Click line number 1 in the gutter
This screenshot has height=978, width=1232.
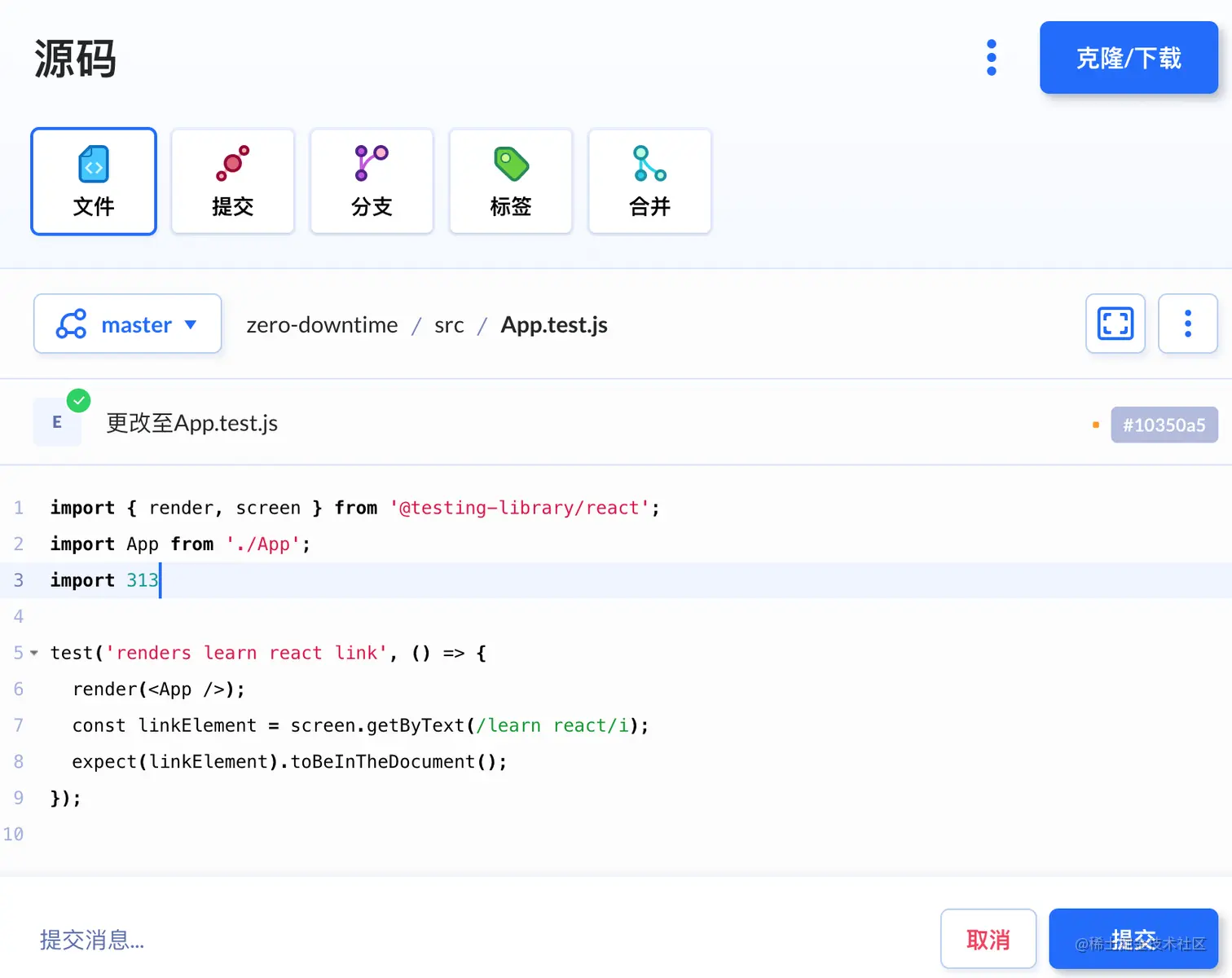coord(18,508)
